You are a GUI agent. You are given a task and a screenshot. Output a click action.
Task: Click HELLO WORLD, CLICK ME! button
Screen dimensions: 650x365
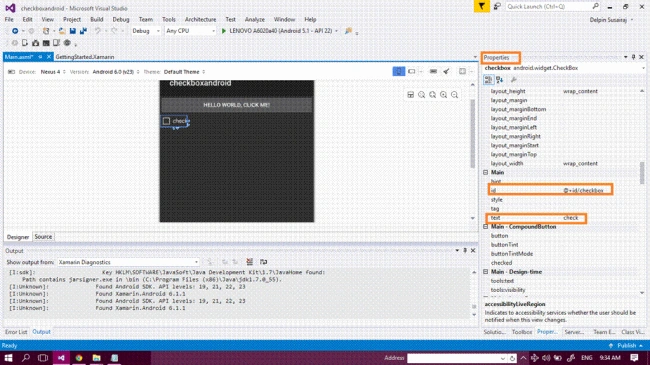236,105
